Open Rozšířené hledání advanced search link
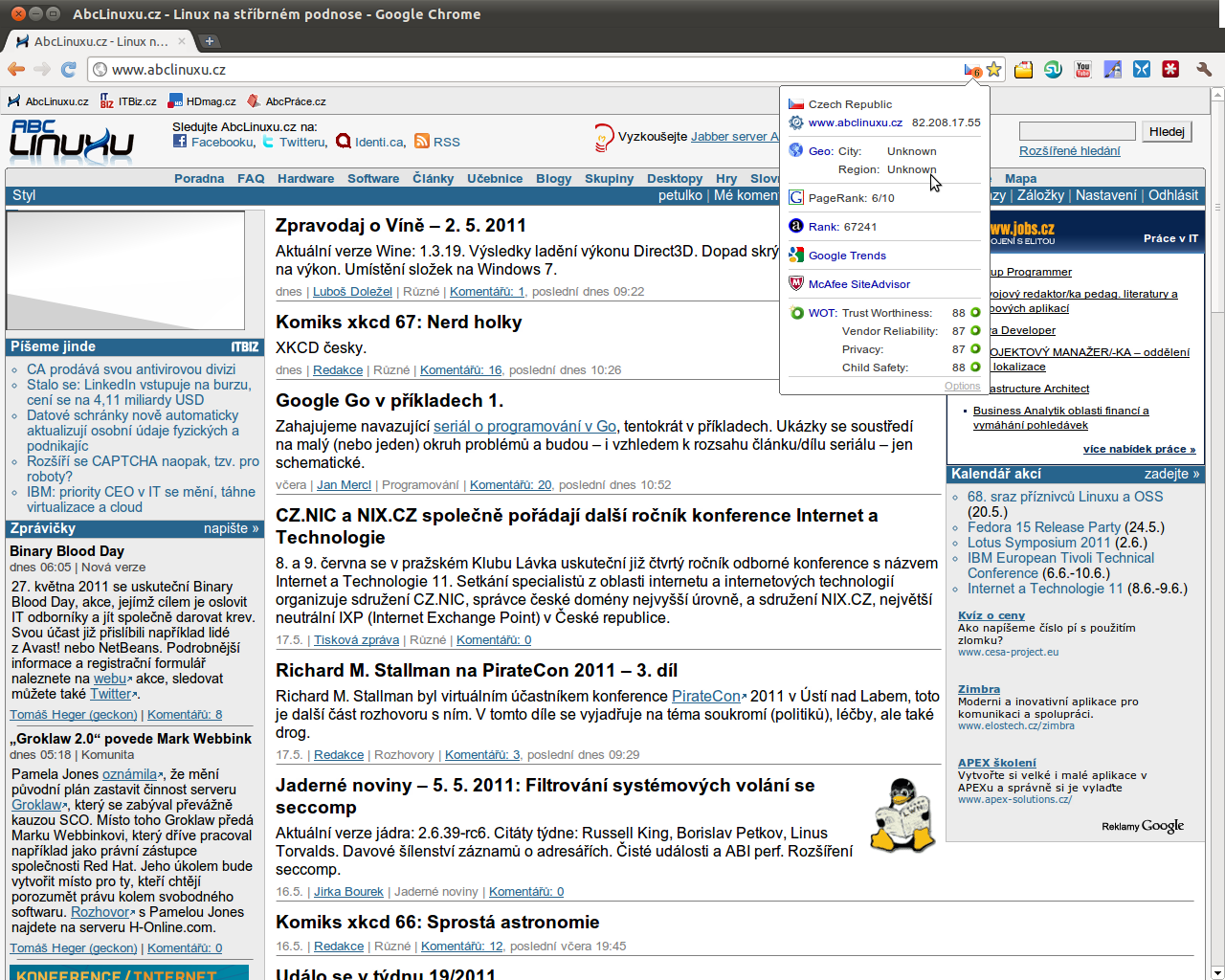The width and height of the screenshot is (1225, 980). coord(1069,151)
